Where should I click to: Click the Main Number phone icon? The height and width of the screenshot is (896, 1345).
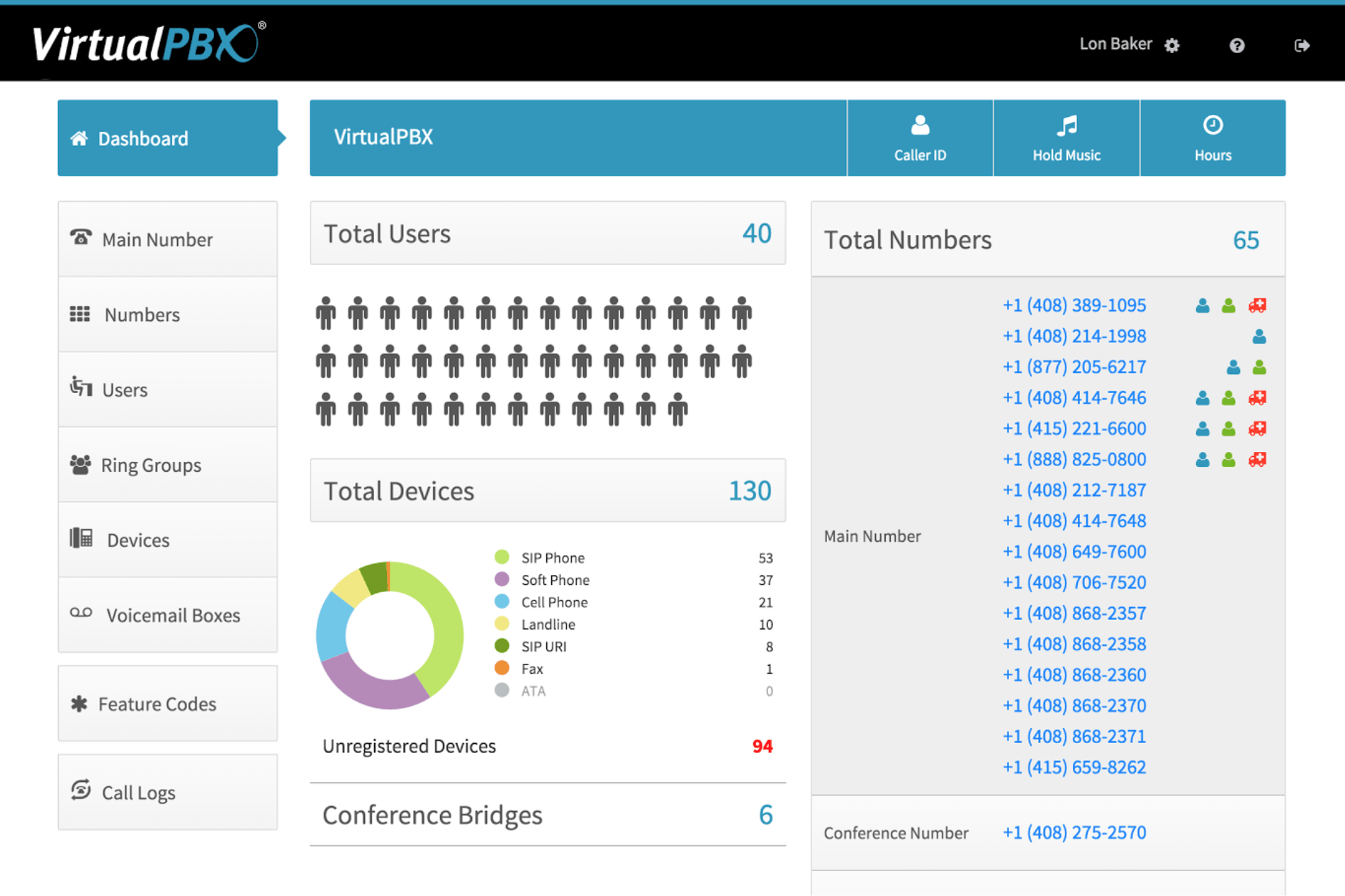80,238
